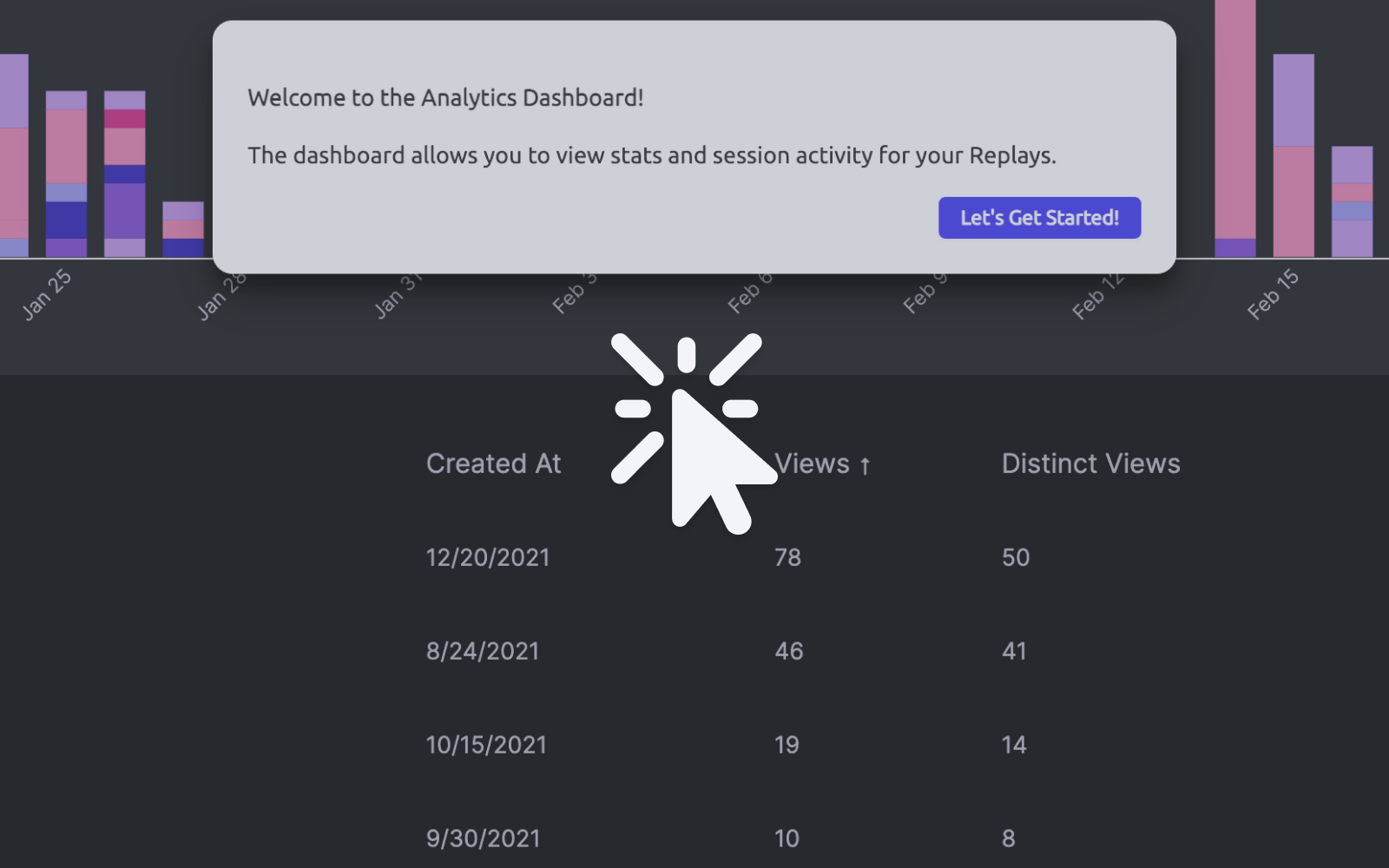Image resolution: width=1389 pixels, height=868 pixels.
Task: Open the 10/15/2021 replay row
Action: 486,745
